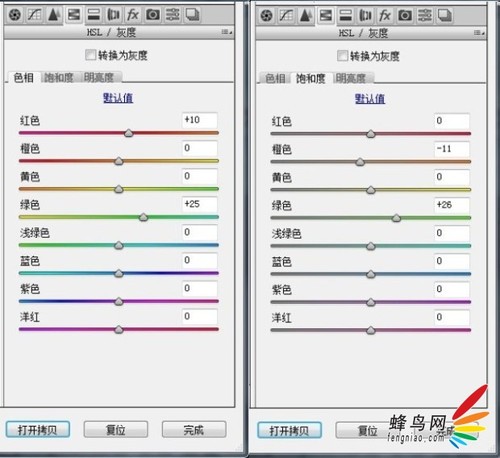Click the 红色 hue value field showing +10

point(200,120)
